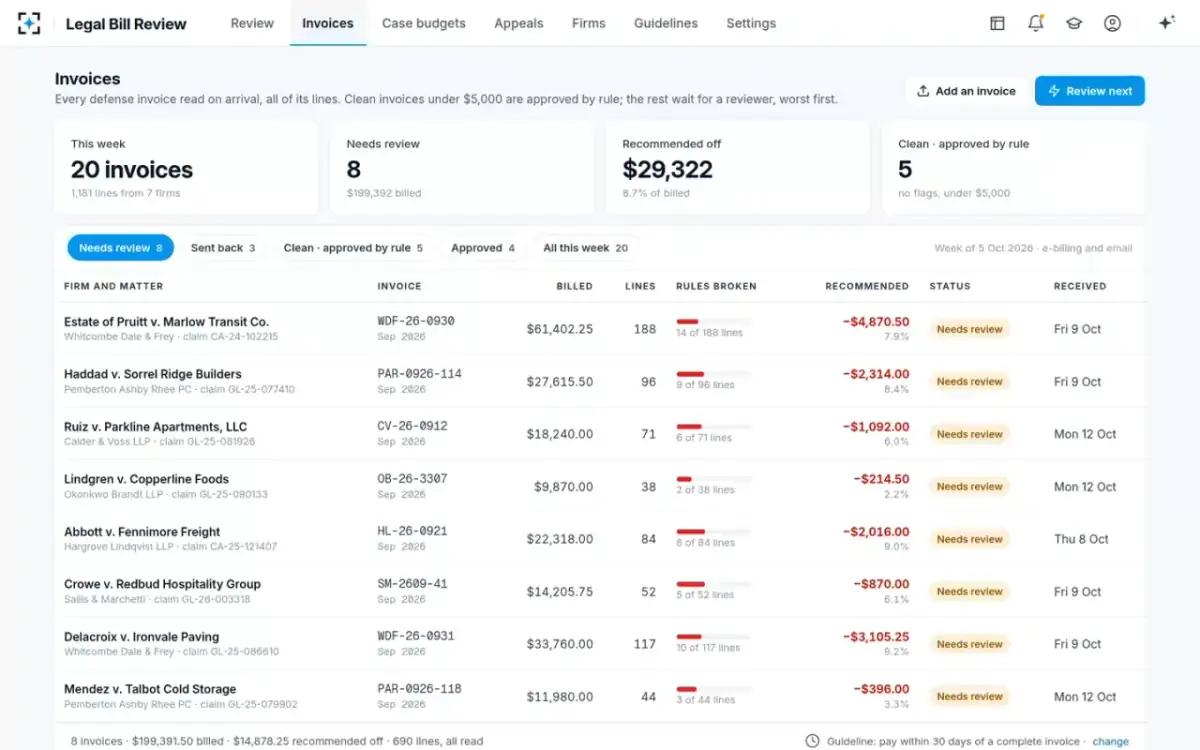
Task: Open the sparkle assistant icon
Action: click(x=1166, y=23)
